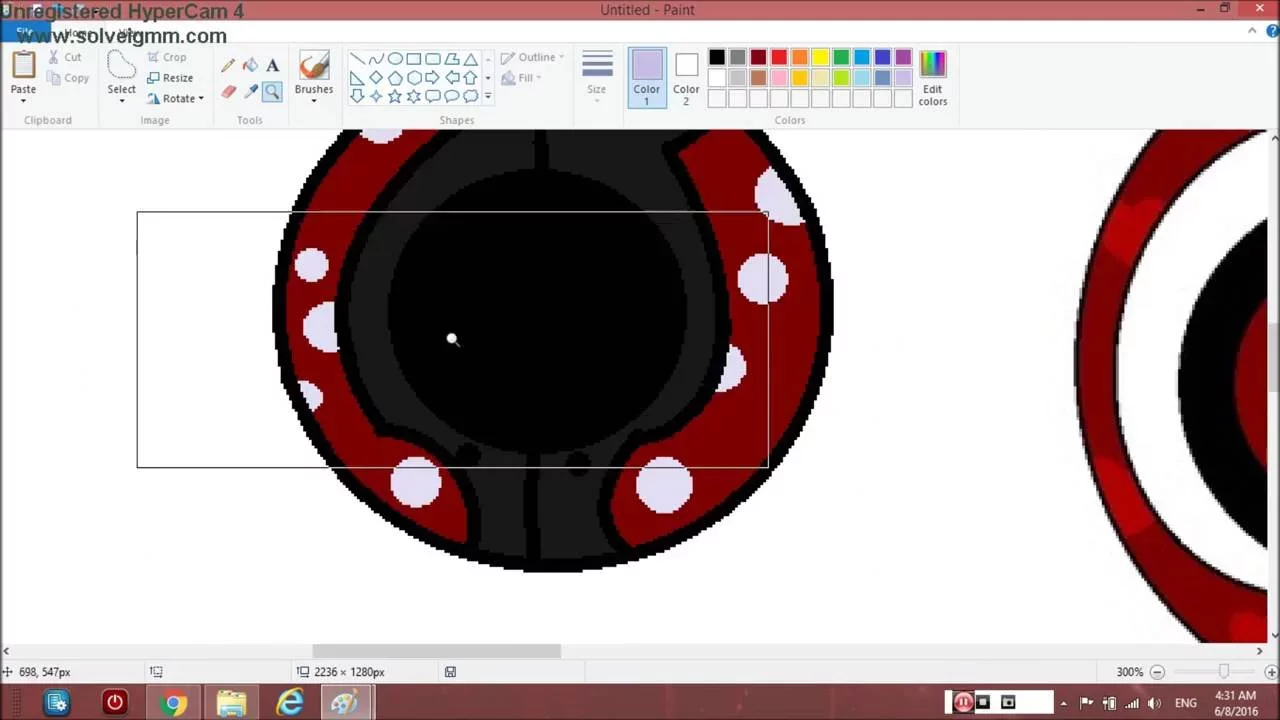Choose the Diamond shape
1280x720 pixels.
point(377,78)
